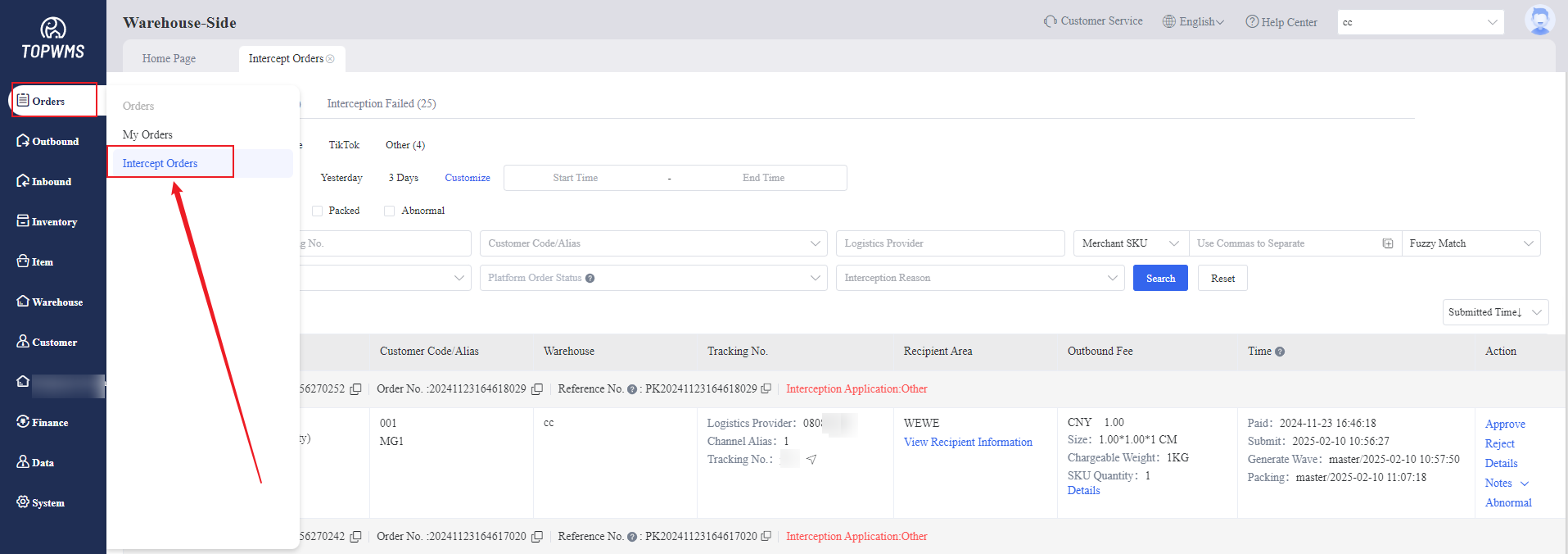Image resolution: width=1568 pixels, height=554 pixels.
Task: Open the System settings gear icon
Action: click(23, 502)
